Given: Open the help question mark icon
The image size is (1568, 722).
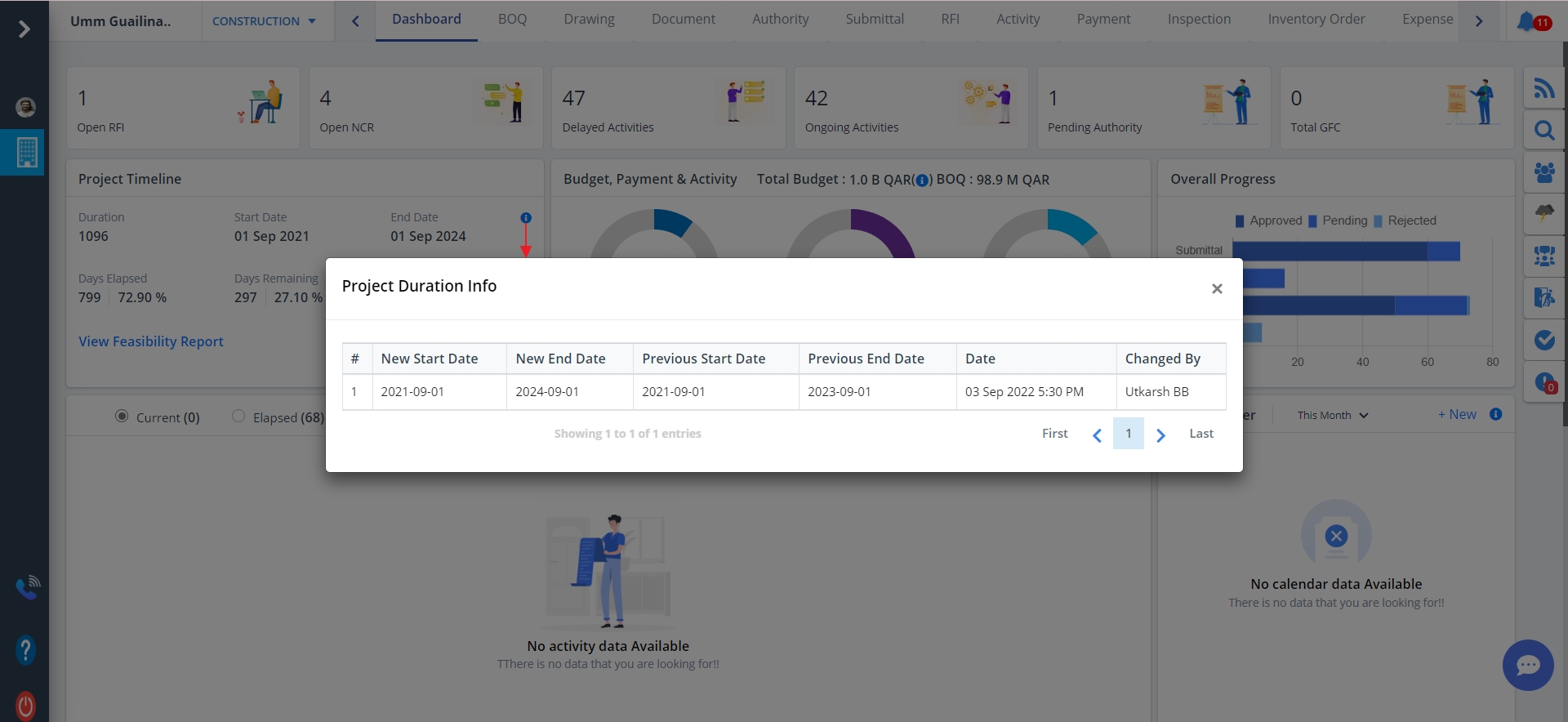Looking at the screenshot, I should (25, 650).
